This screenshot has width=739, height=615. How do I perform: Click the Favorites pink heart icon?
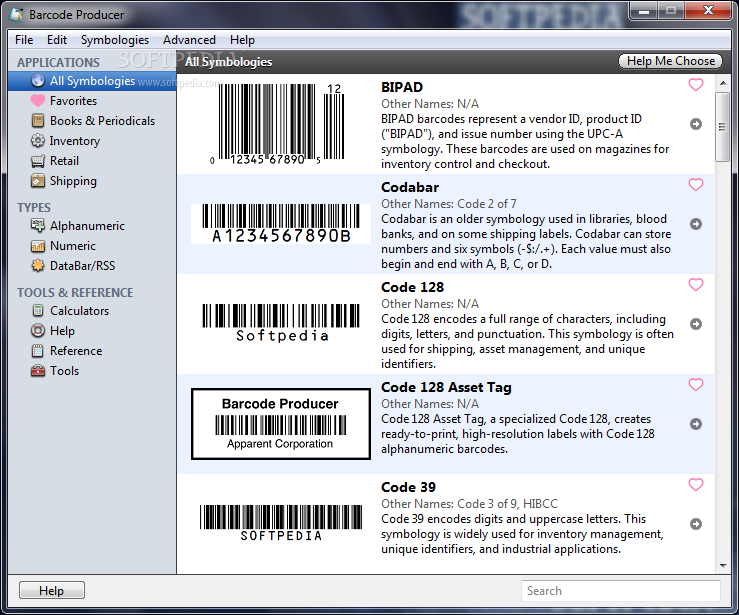tap(38, 101)
